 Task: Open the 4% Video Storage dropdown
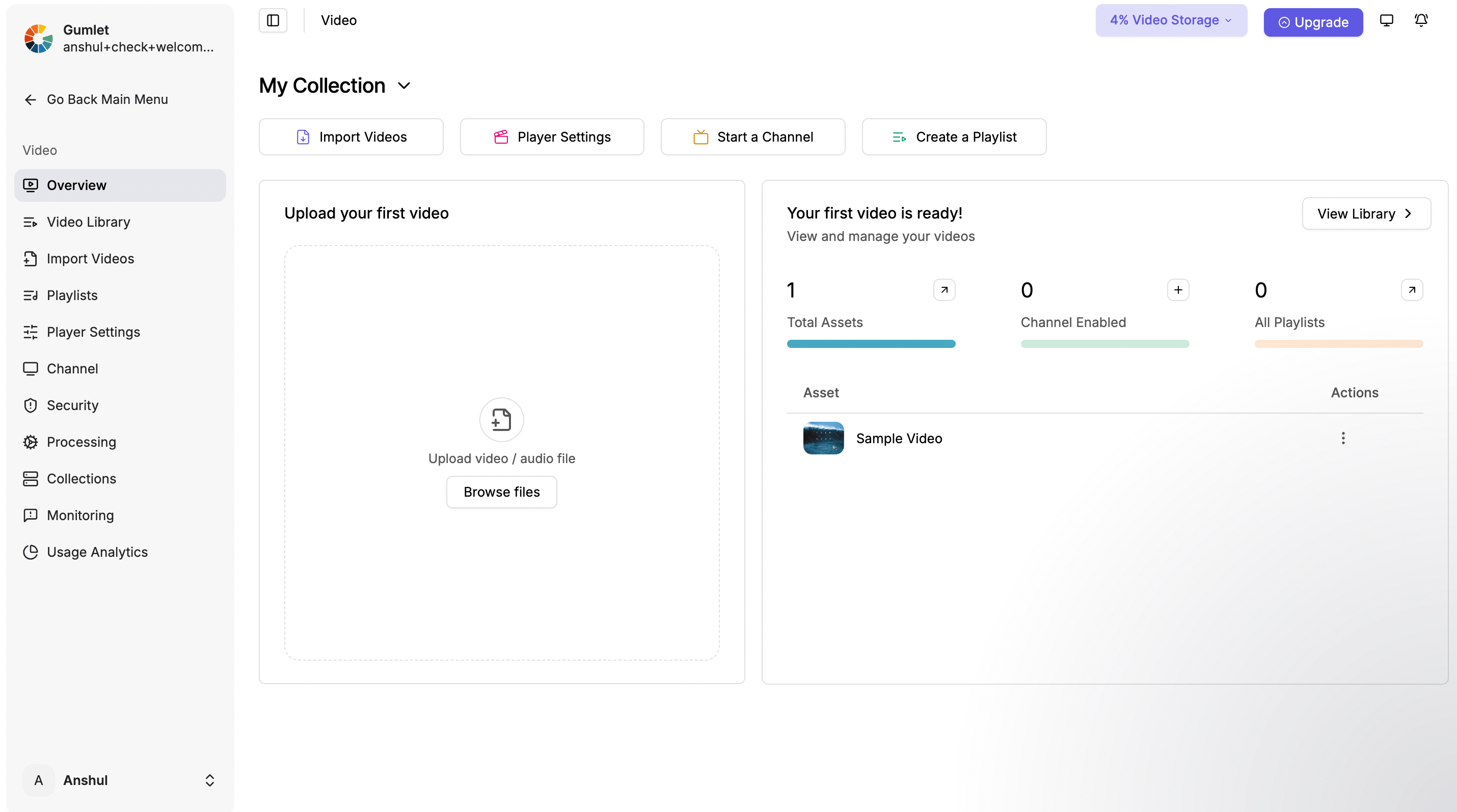tap(1171, 20)
